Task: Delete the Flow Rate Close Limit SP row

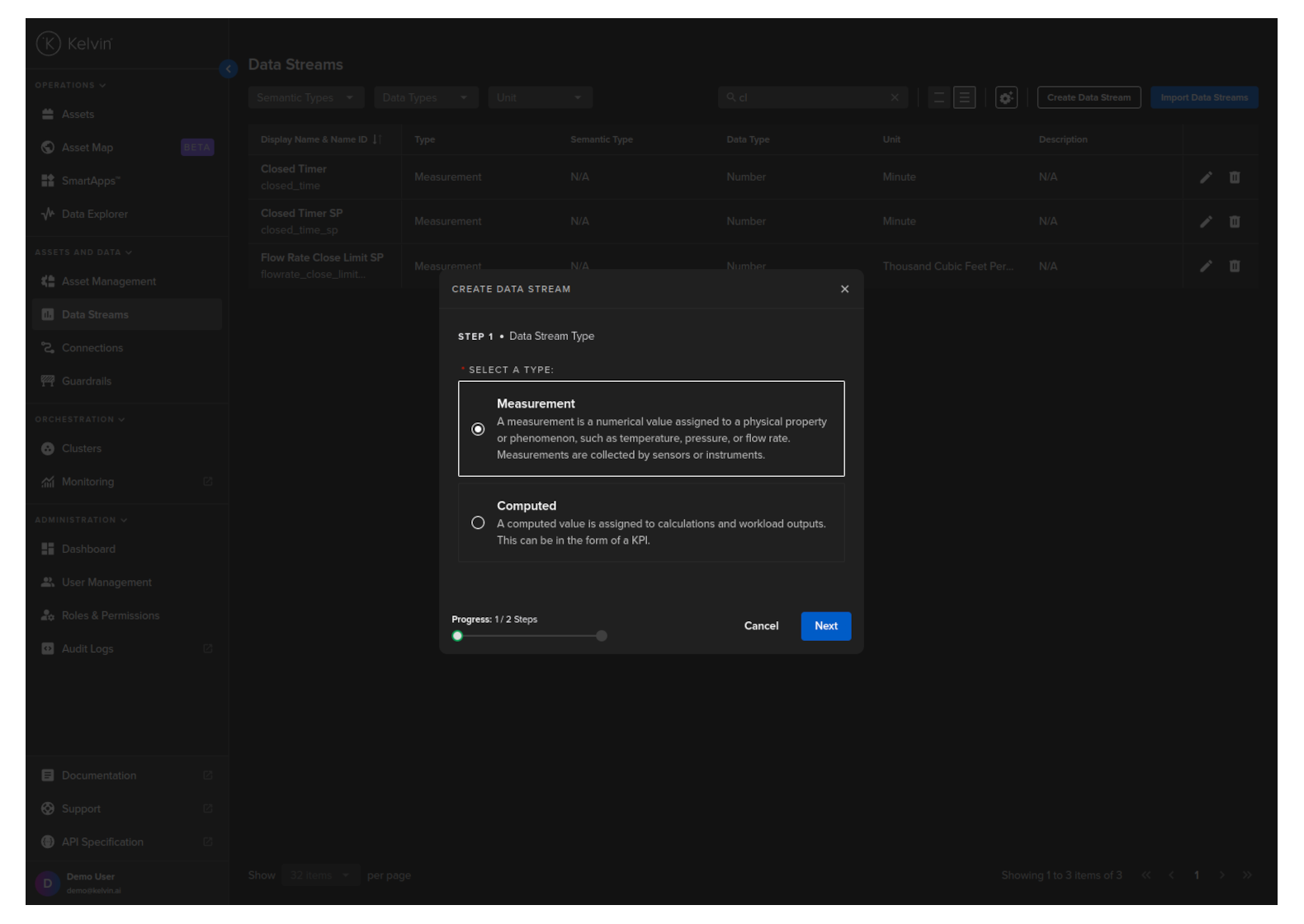Action: [1235, 266]
